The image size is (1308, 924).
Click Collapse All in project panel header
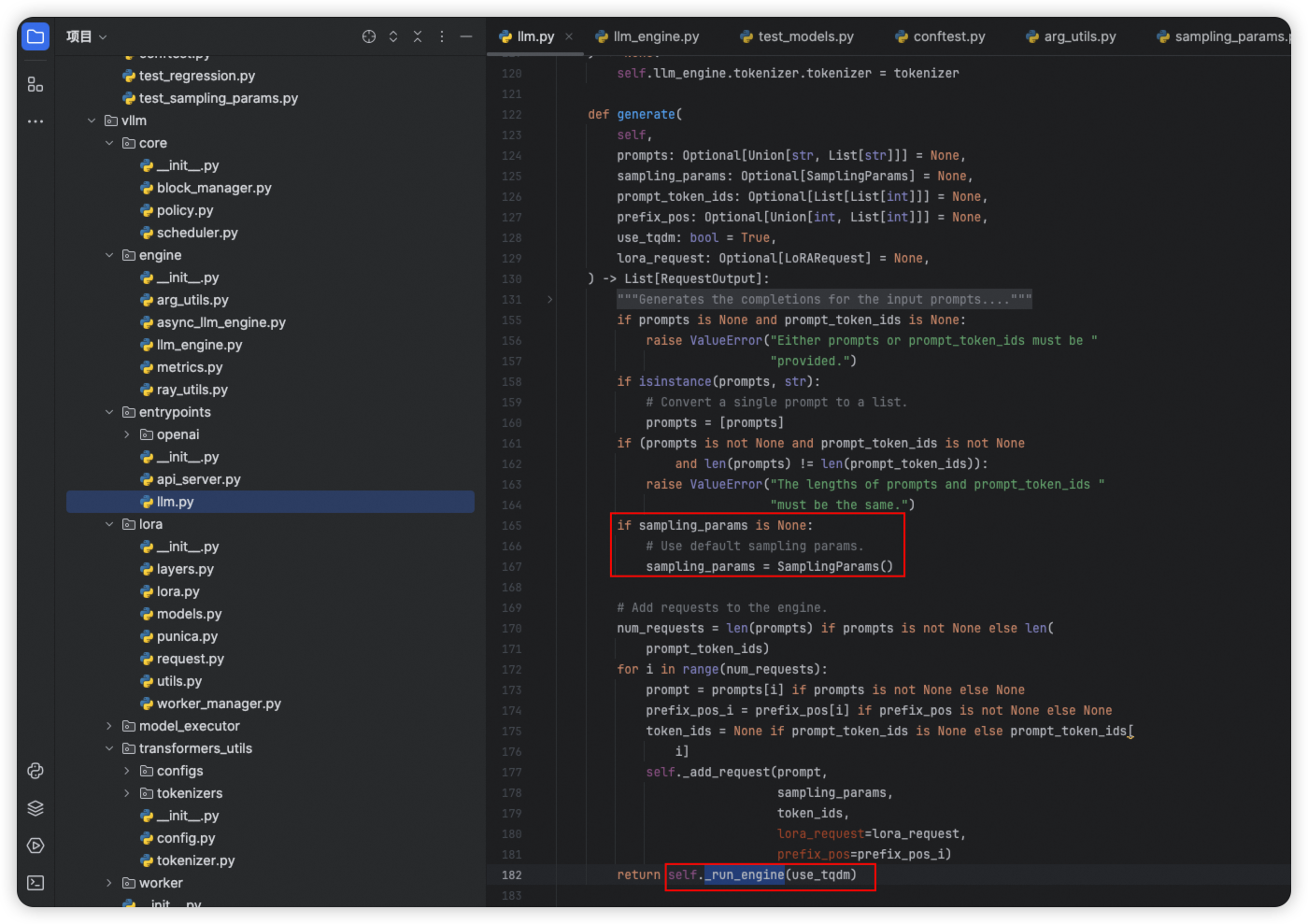pos(418,36)
